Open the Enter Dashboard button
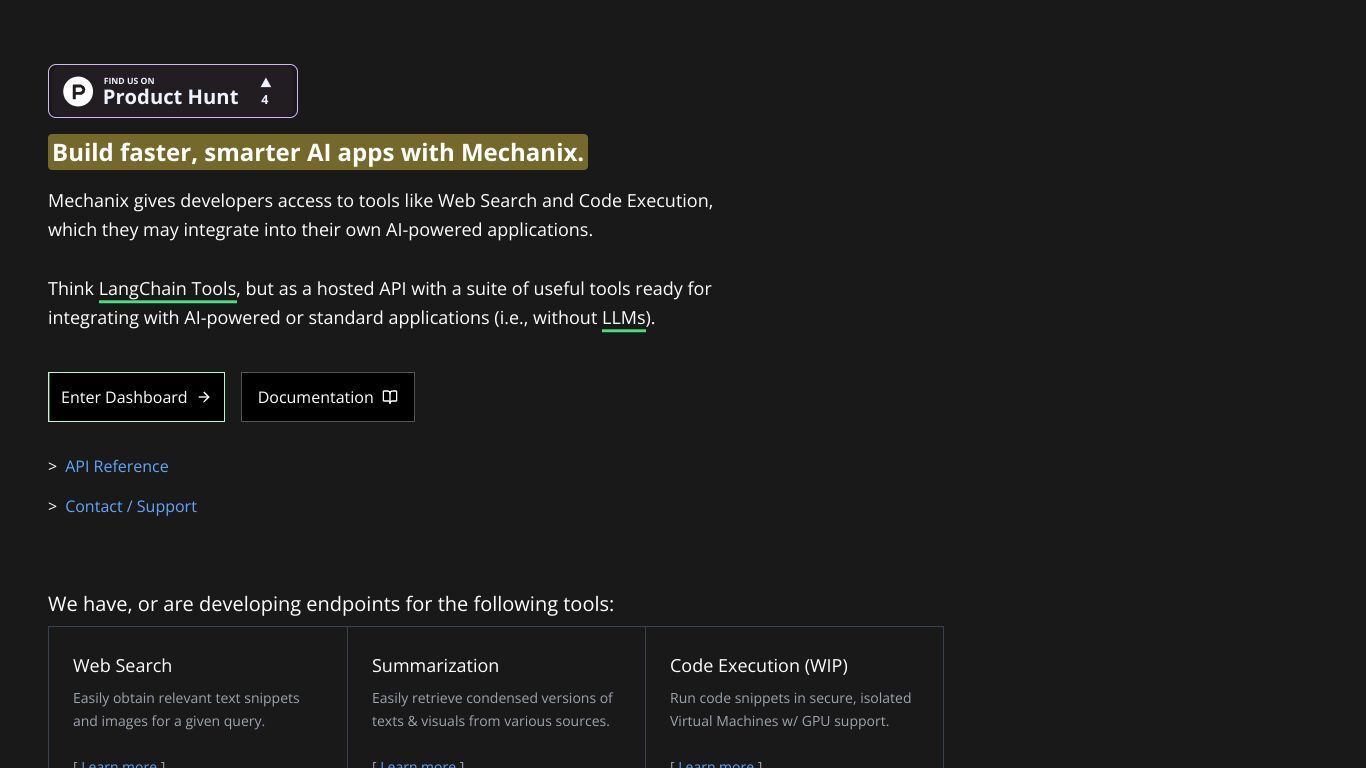The image size is (1366, 768). pyautogui.click(x=136, y=397)
